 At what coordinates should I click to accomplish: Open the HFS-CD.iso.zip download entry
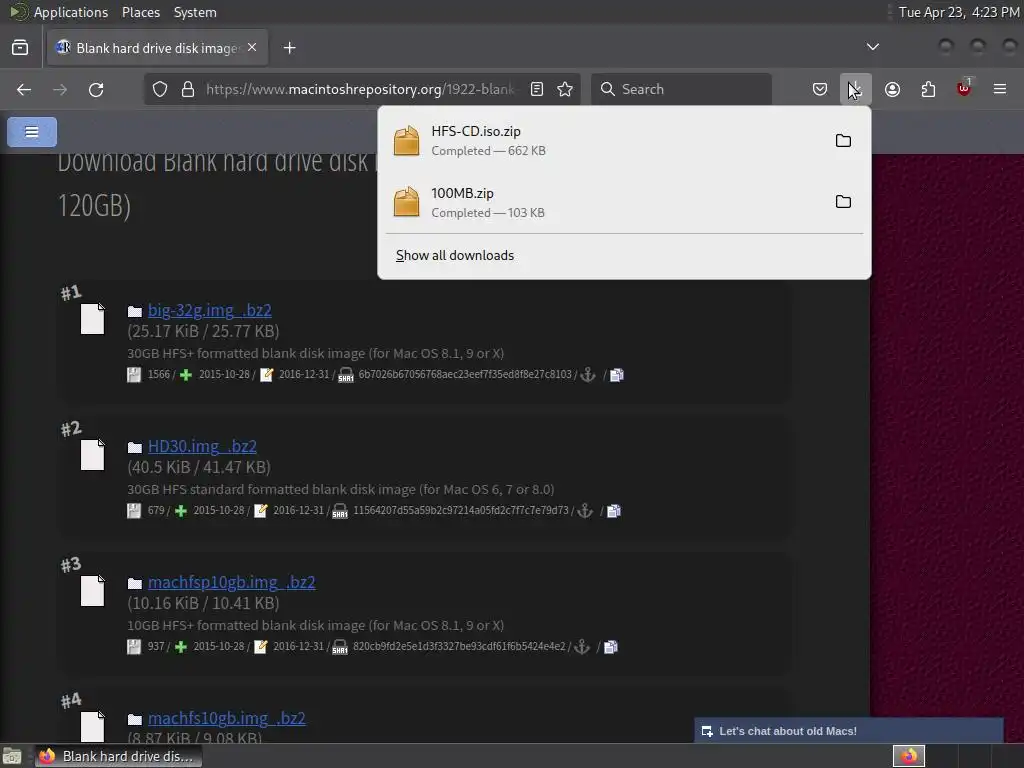click(x=607, y=140)
